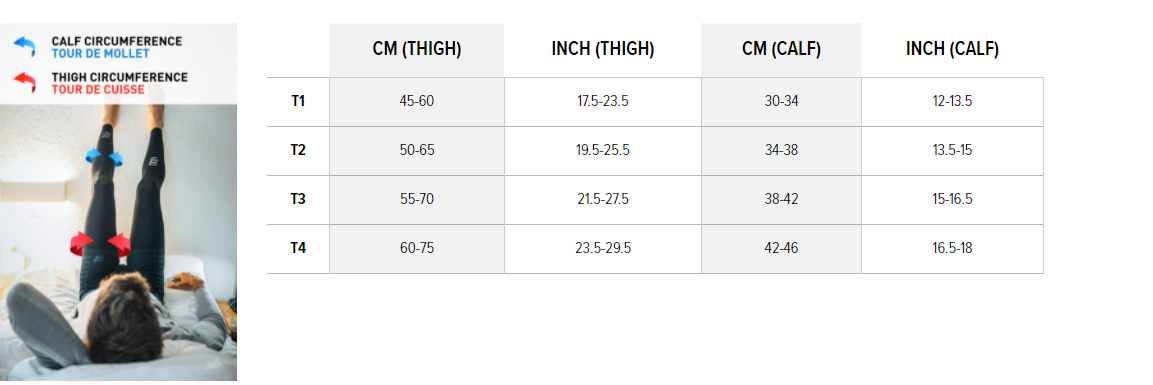The width and height of the screenshot is (1153, 385).
Task: Click the T3 size row label
Action: (x=298, y=200)
